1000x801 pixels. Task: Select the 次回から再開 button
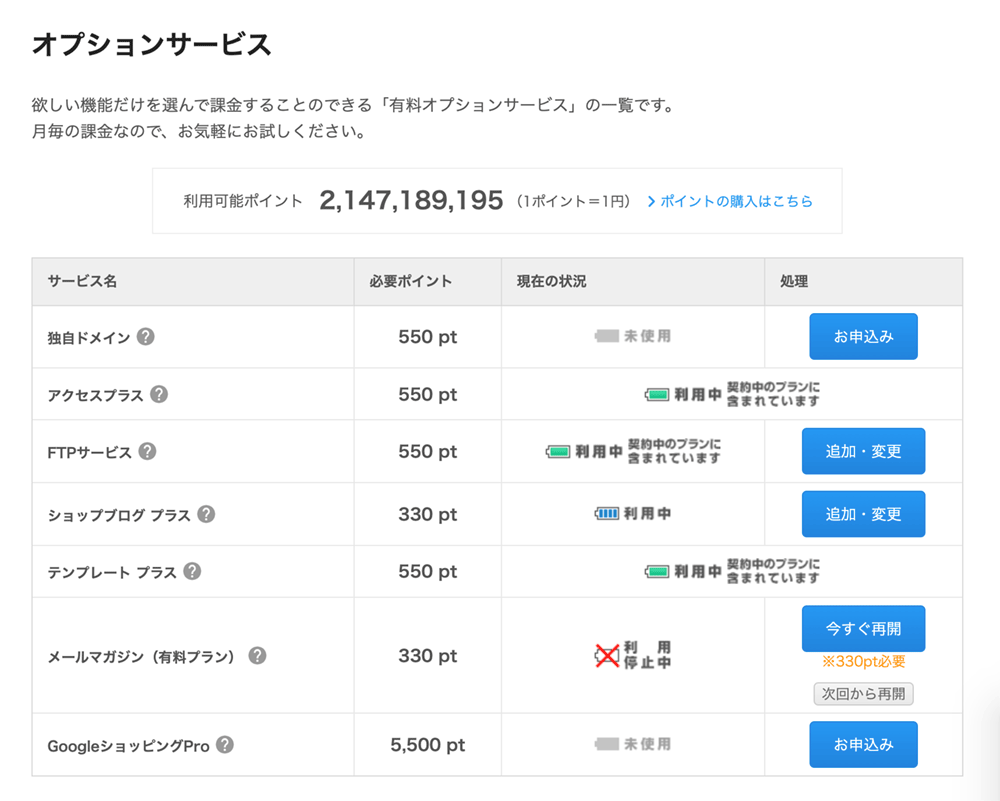863,694
